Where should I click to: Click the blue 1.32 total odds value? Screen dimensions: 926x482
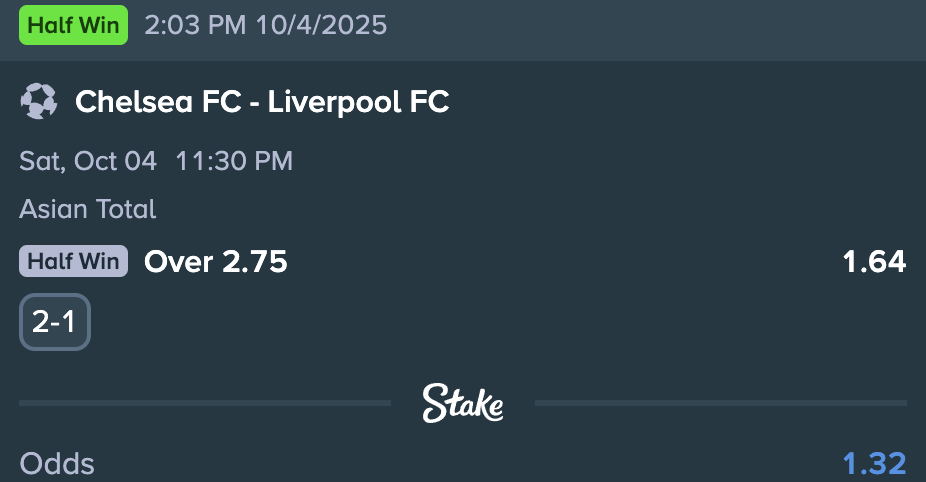coord(874,464)
